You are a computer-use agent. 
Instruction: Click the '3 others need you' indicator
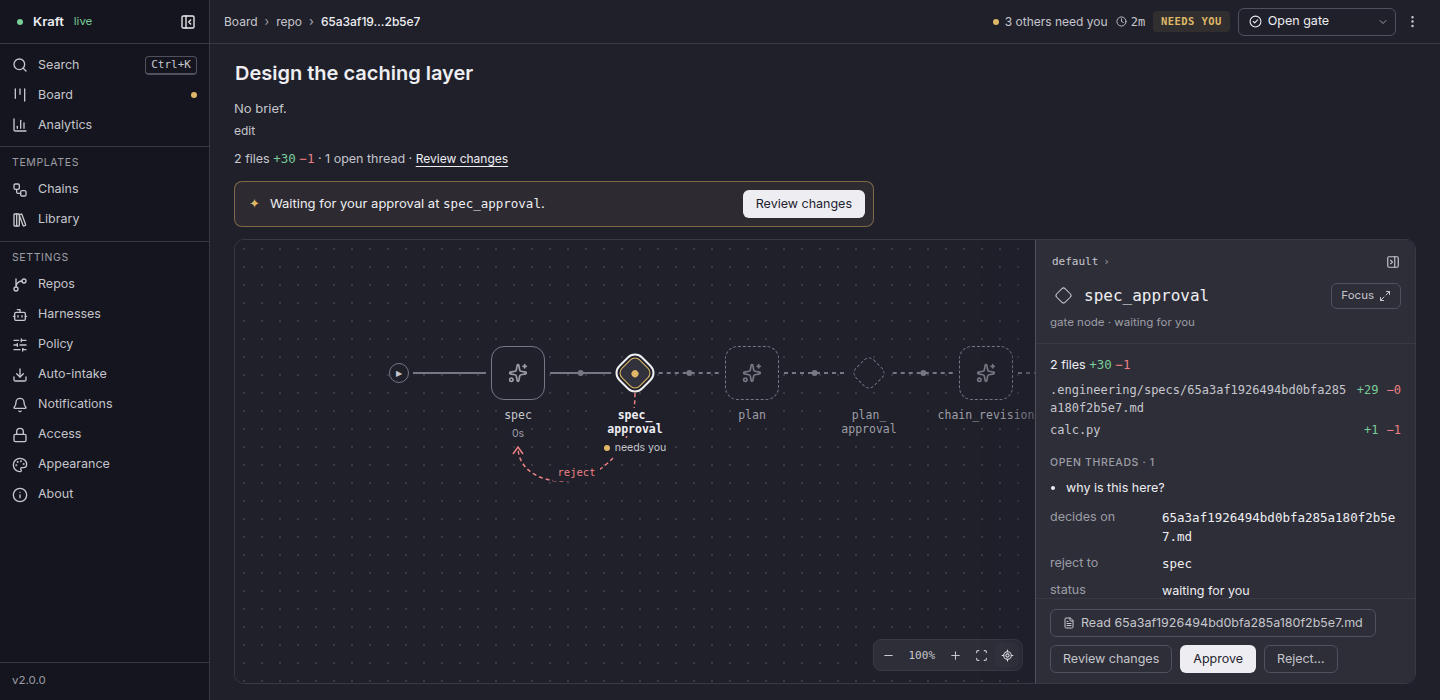point(1050,21)
